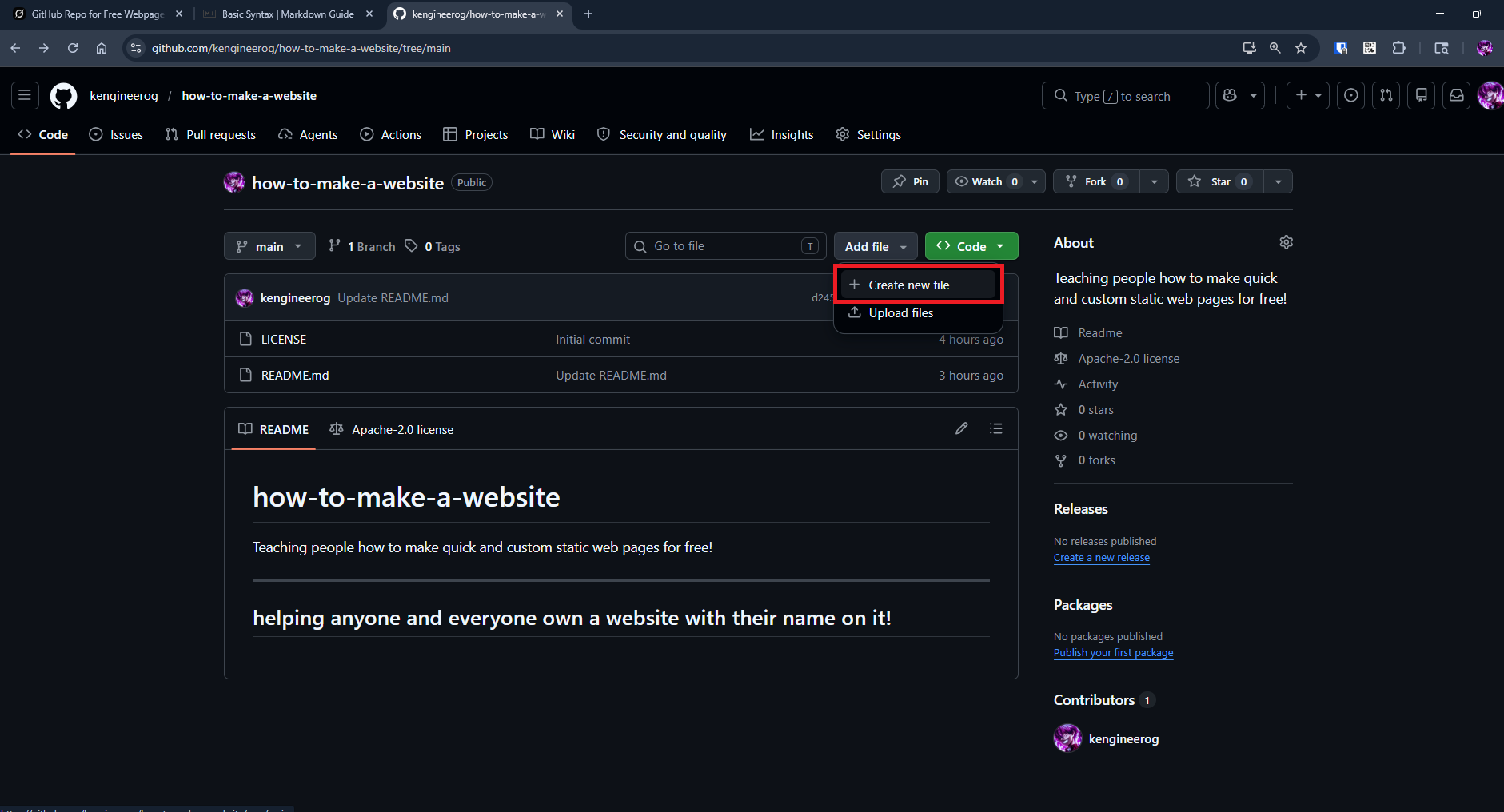Open the Security and quality tab
Image resolution: width=1504 pixels, height=812 pixels.
click(662, 134)
